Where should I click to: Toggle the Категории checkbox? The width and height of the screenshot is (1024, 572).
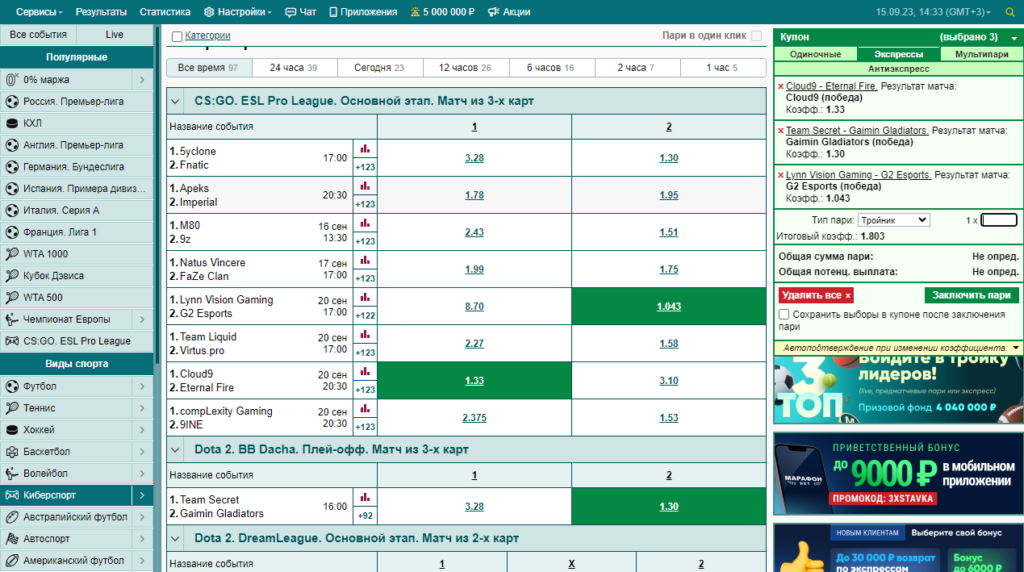[x=177, y=37]
